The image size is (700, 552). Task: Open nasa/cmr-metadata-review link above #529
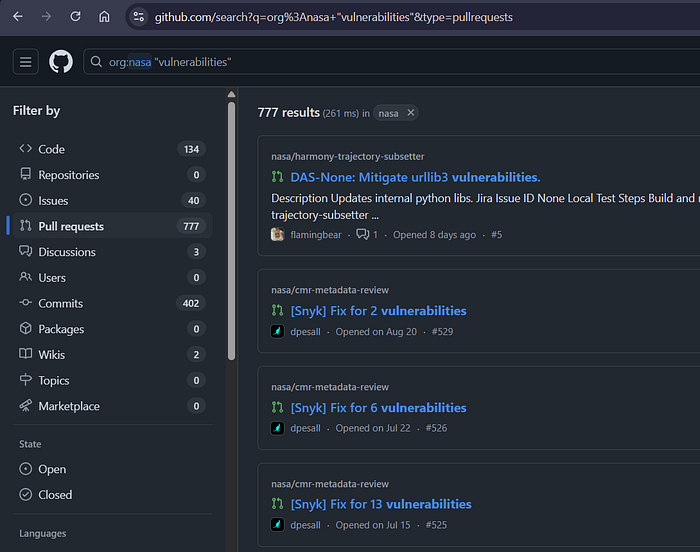coord(330,290)
